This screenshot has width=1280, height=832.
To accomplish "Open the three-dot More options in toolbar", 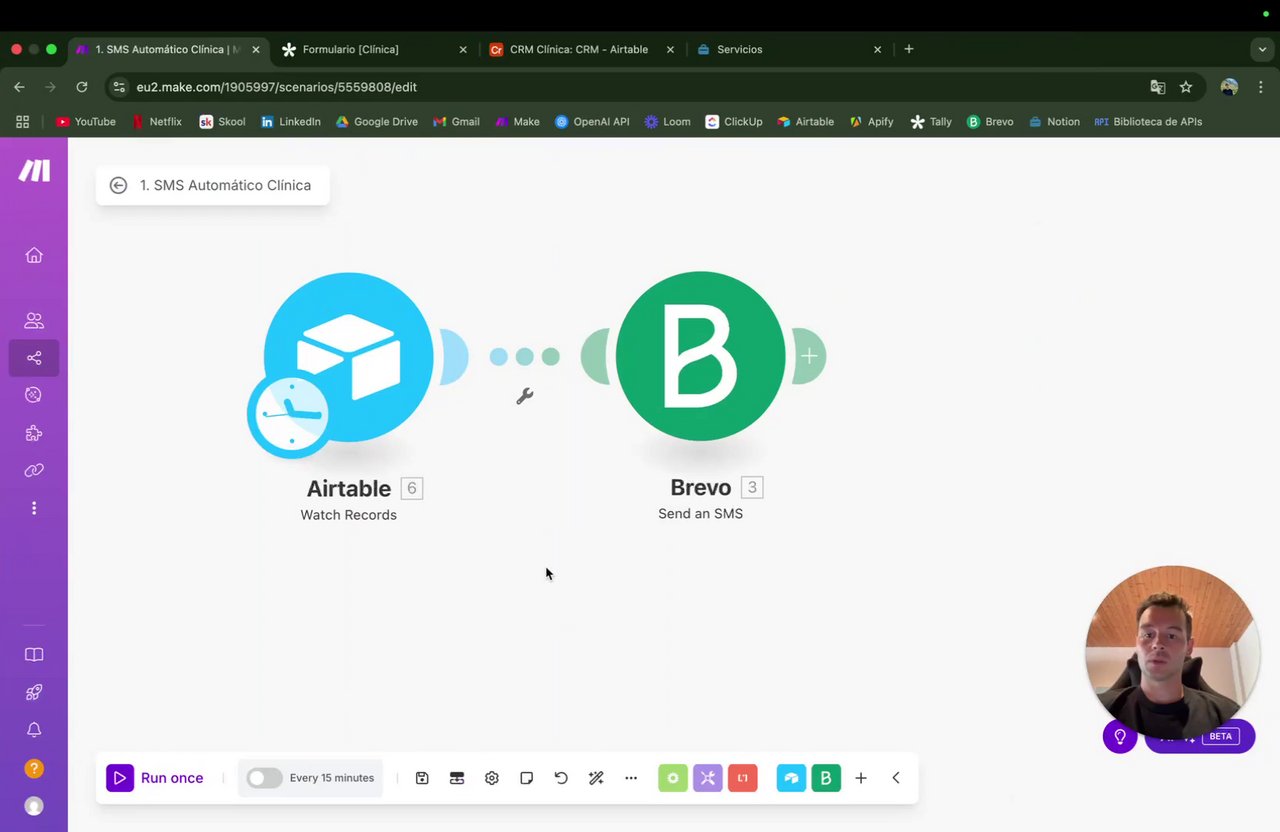I will 631,778.
